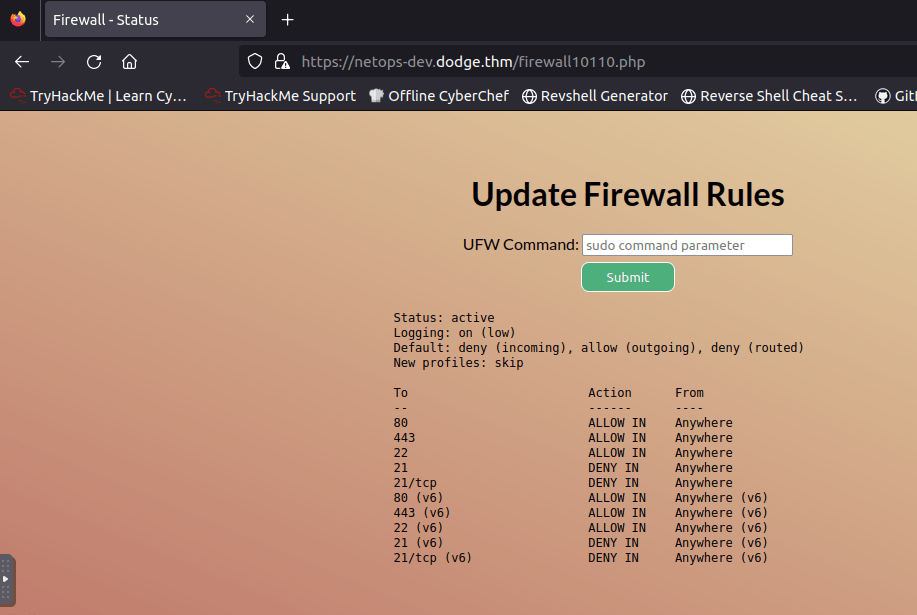Open TryHackMe Learn Cyber bookmark
Viewport: 917px width, 615px height.
[x=99, y=96]
